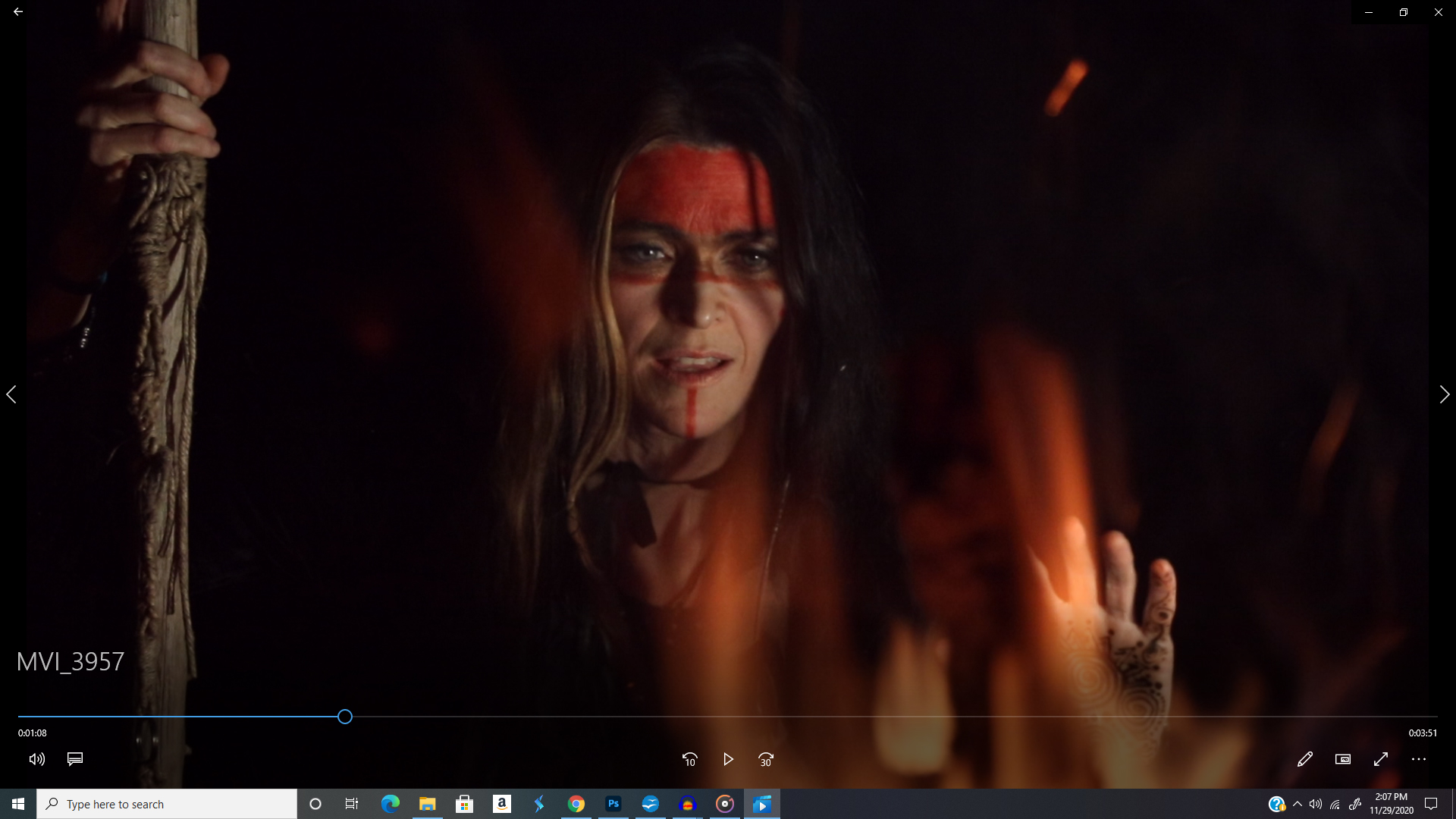This screenshot has height=819, width=1456.
Task: Toggle fullscreen with the diagonal arrows
Action: [x=1381, y=759]
